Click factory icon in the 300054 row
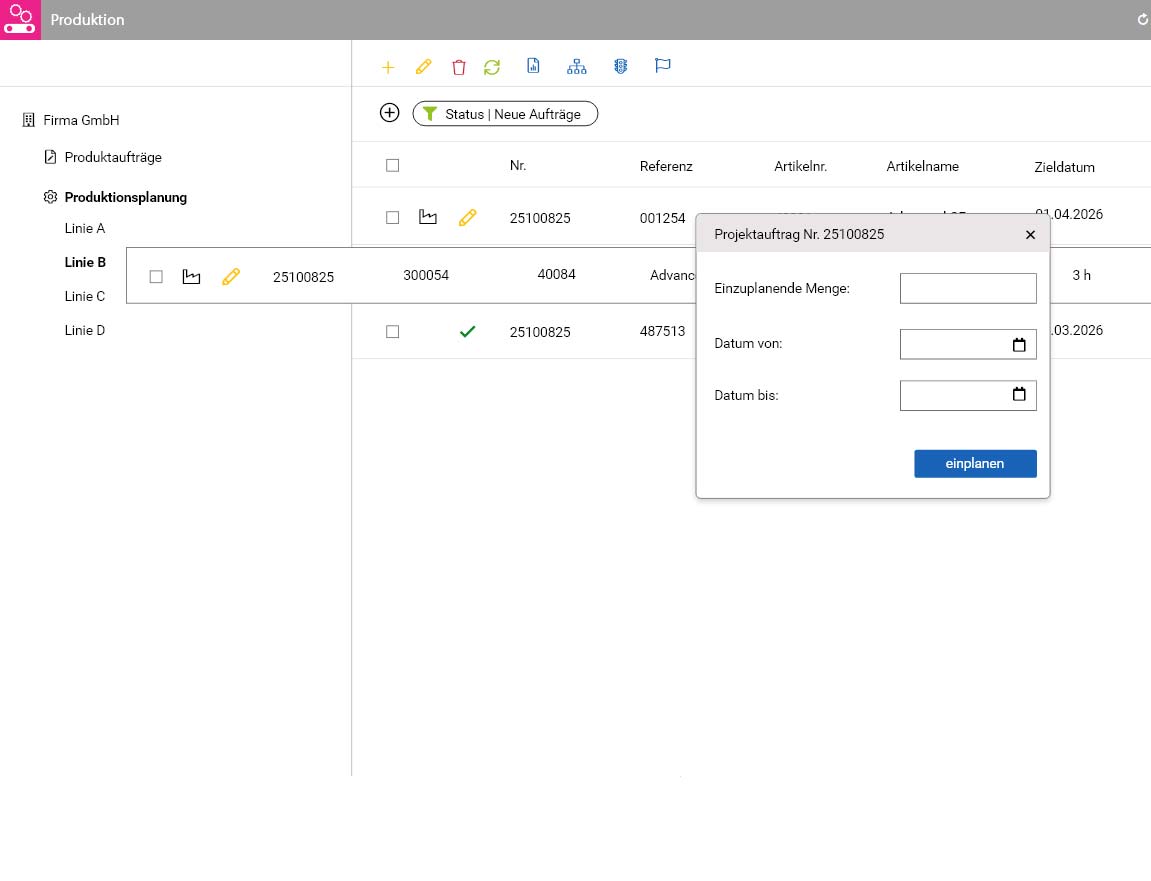Viewport: 1151px width, 881px height. pos(192,276)
